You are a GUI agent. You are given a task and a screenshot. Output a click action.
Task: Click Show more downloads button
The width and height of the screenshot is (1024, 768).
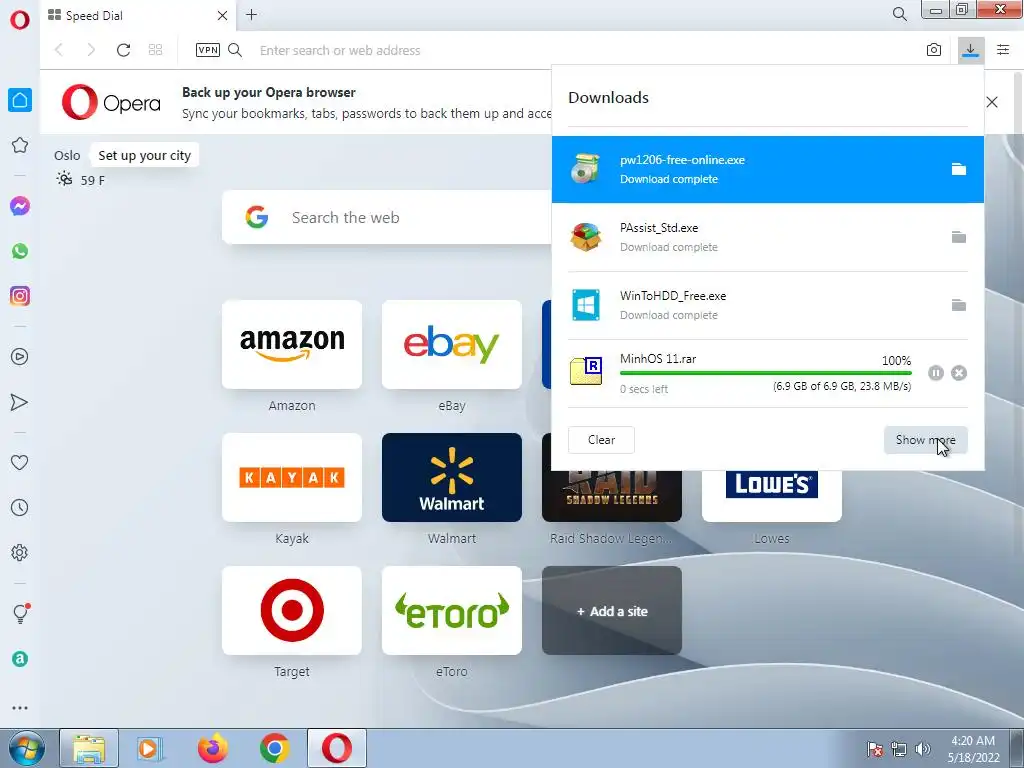coord(925,440)
